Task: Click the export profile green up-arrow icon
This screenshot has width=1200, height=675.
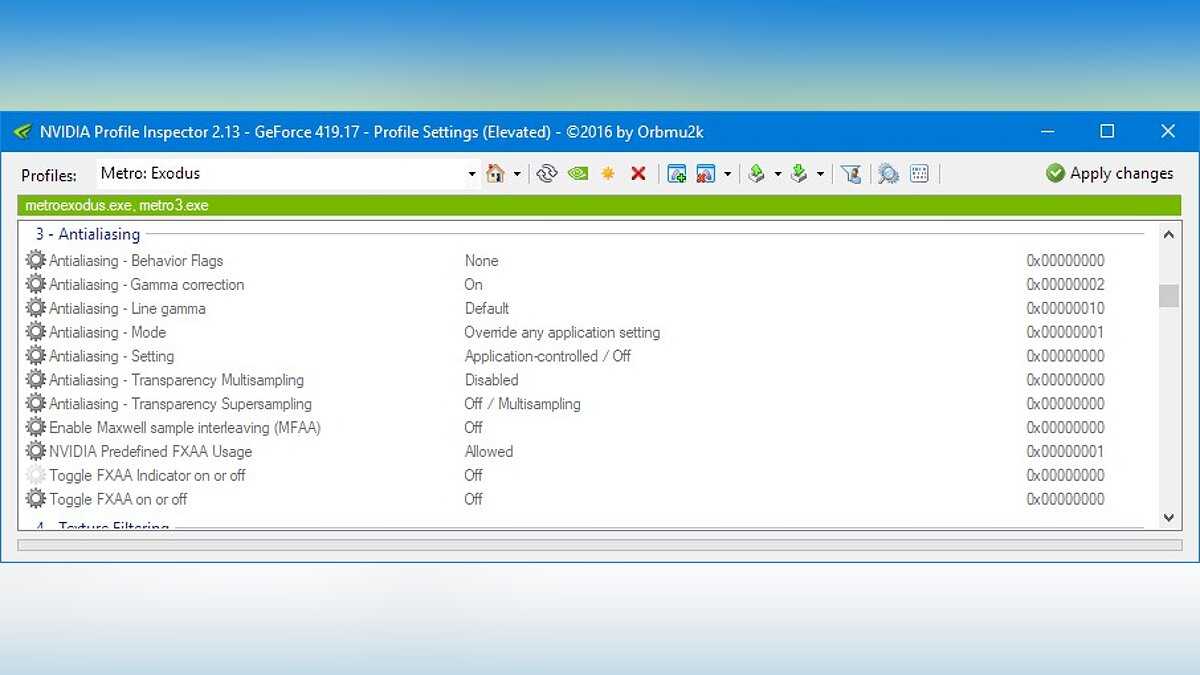Action: coord(757,174)
